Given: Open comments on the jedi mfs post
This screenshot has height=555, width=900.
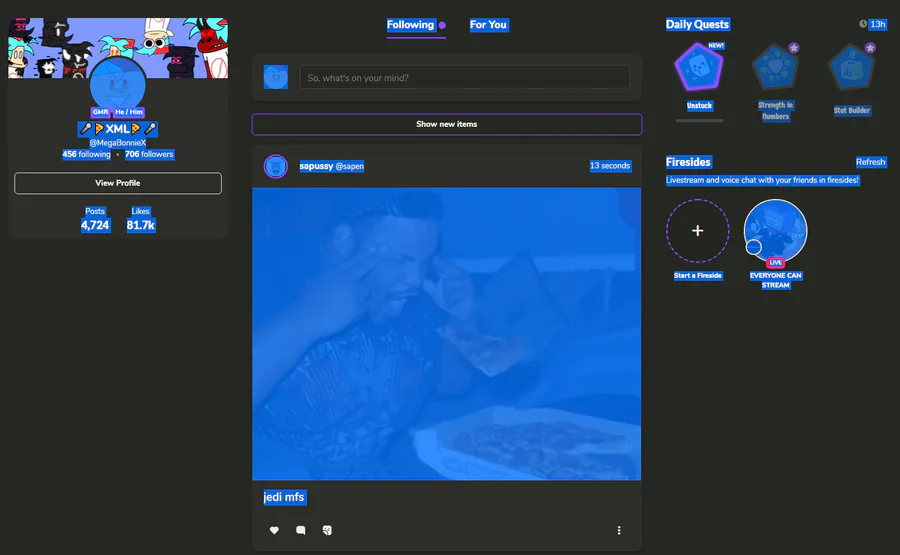Looking at the screenshot, I should (x=300, y=530).
